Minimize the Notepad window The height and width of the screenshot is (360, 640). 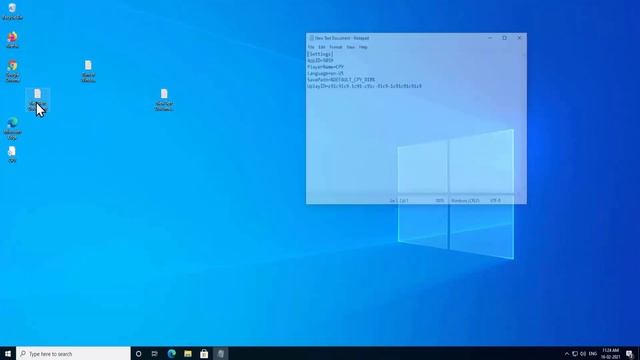click(x=490, y=38)
